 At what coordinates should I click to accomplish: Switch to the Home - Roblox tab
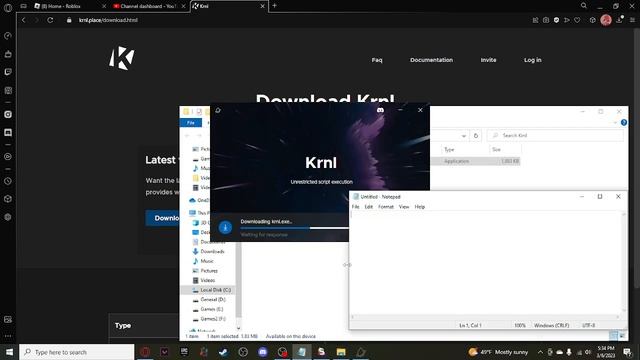pyautogui.click(x=65, y=6)
